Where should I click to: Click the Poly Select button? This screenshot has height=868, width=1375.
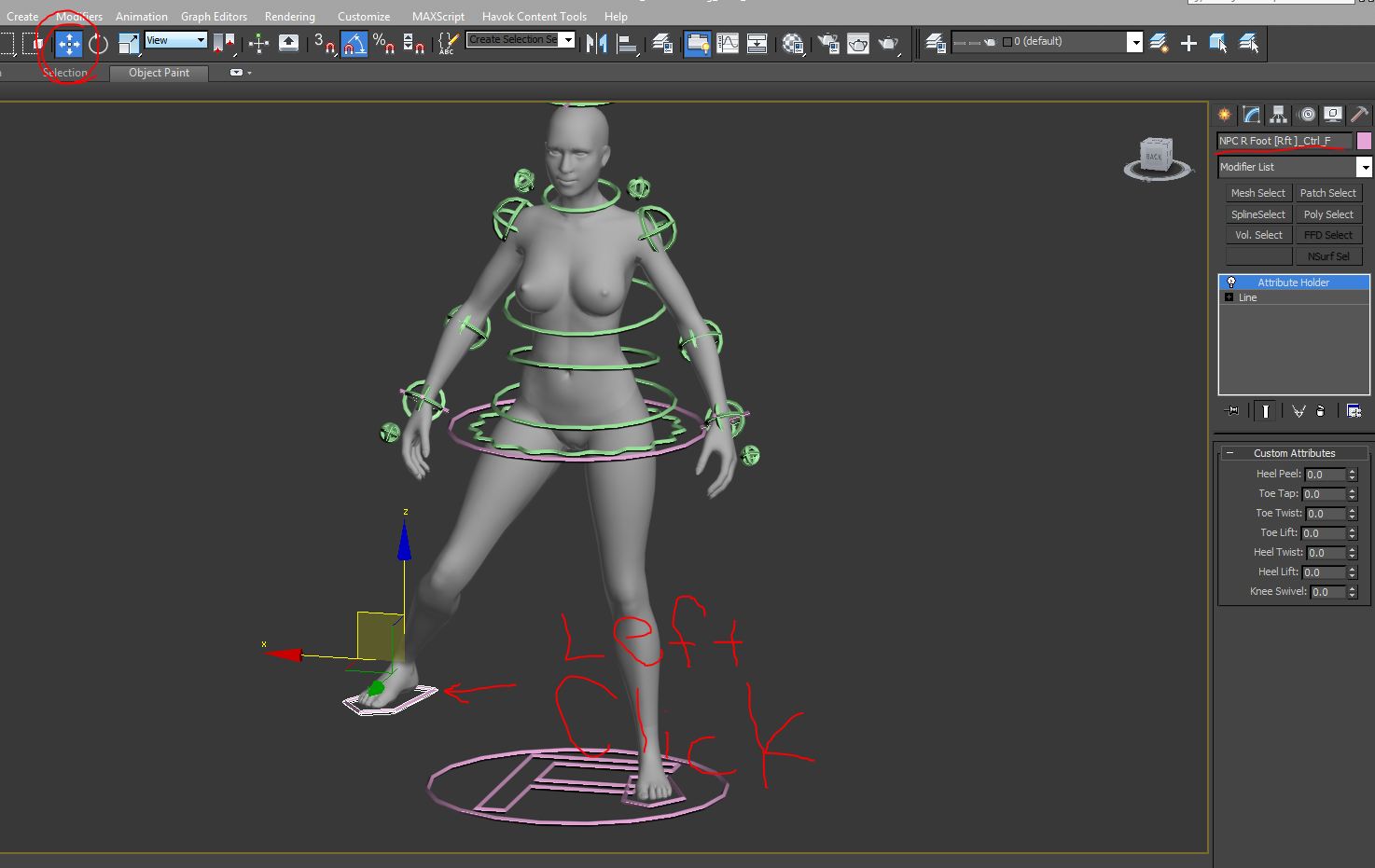1328,214
